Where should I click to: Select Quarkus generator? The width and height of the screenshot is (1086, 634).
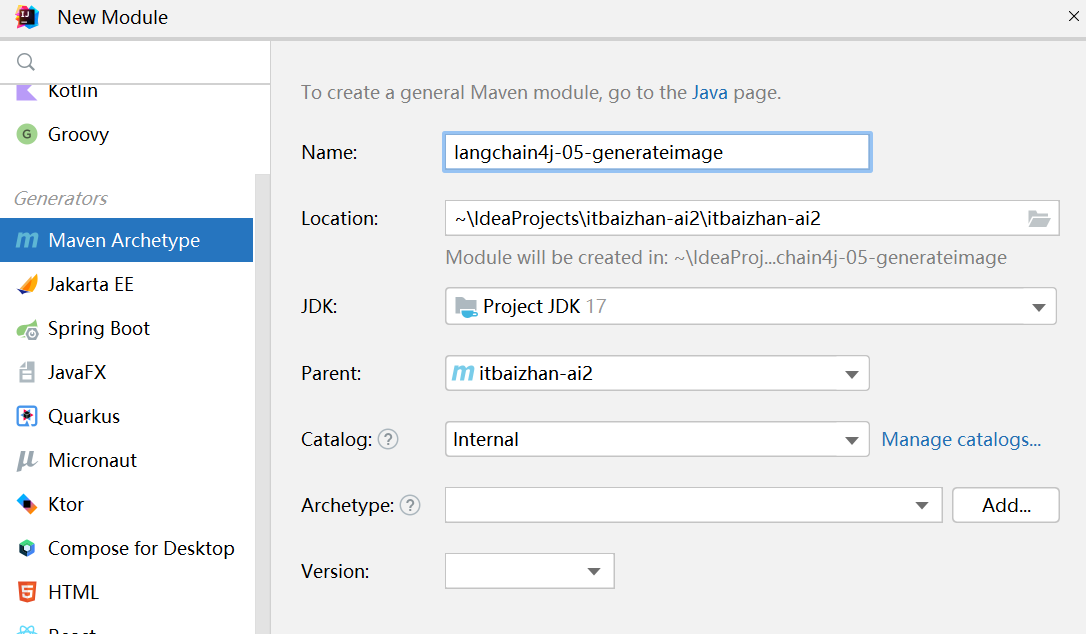click(x=126, y=416)
